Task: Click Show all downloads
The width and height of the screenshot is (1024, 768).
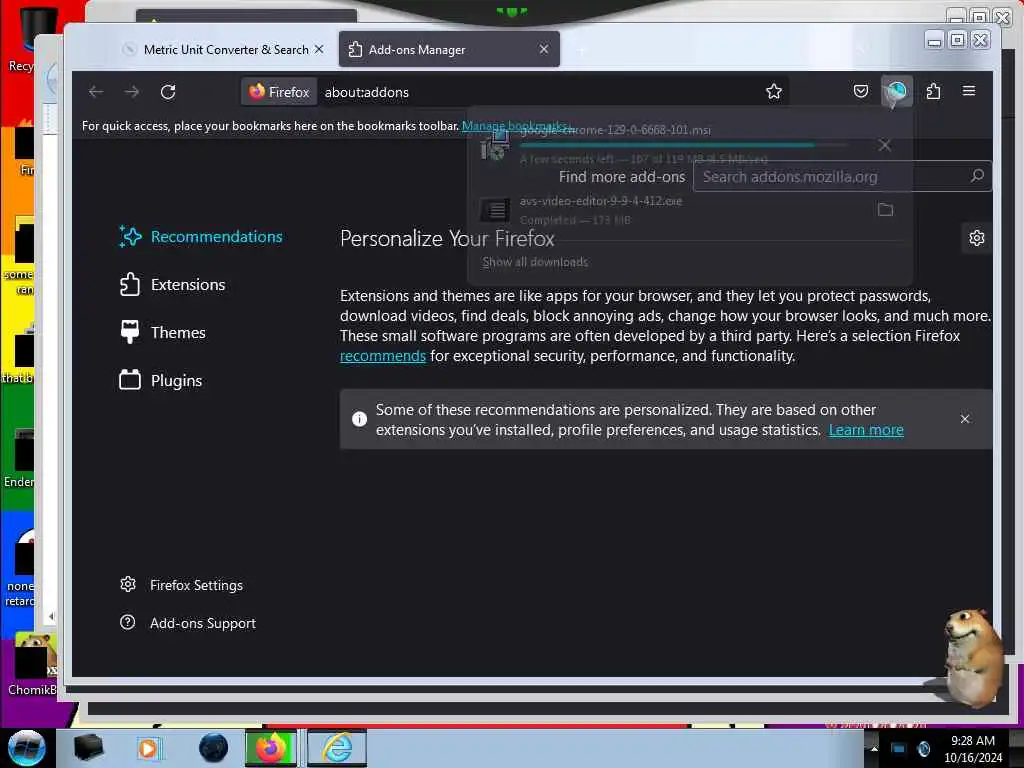Action: (x=535, y=262)
